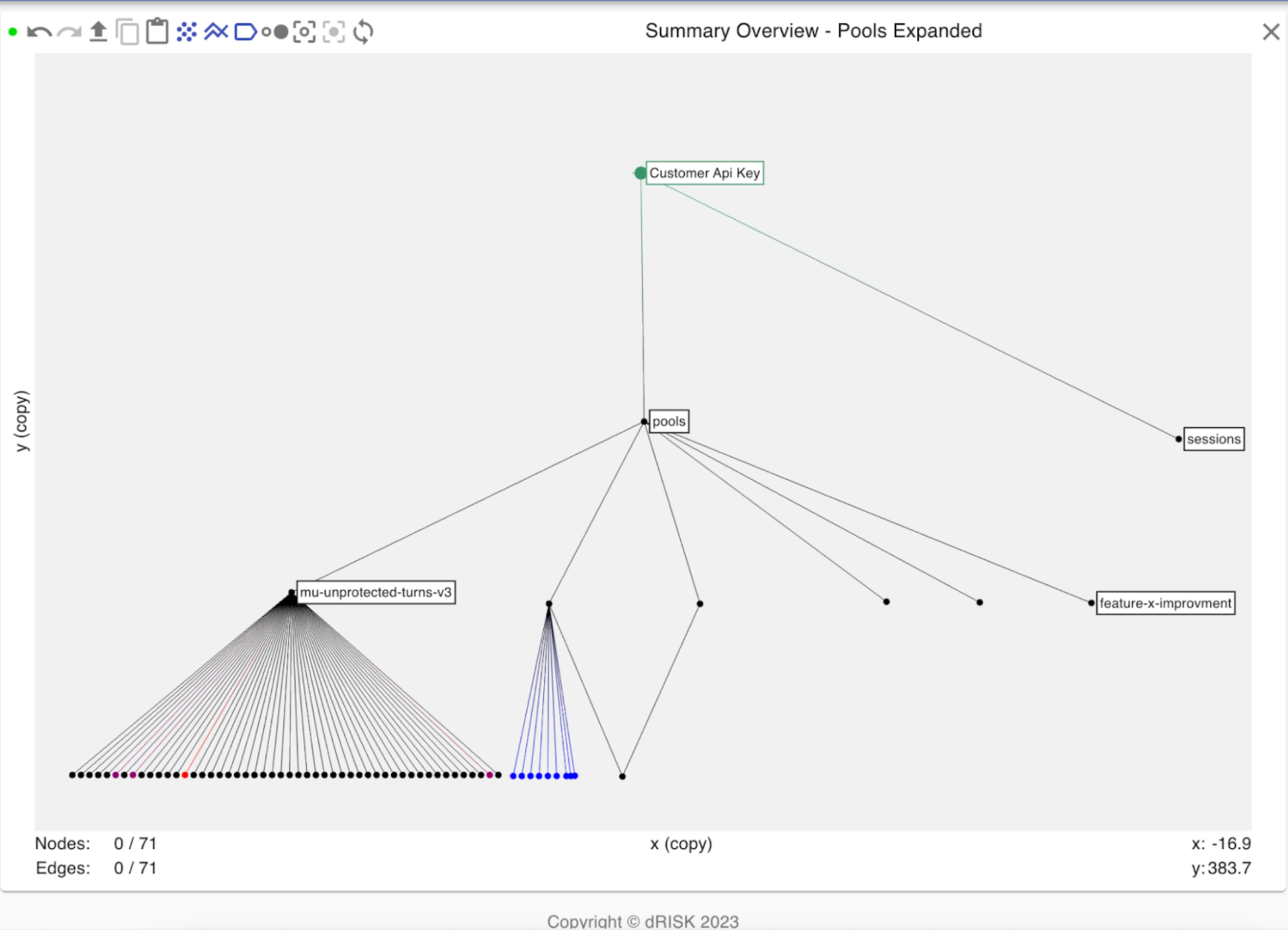This screenshot has height=930, width=1288.
Task: Click the circular refresh arrows icon
Action: click(363, 32)
